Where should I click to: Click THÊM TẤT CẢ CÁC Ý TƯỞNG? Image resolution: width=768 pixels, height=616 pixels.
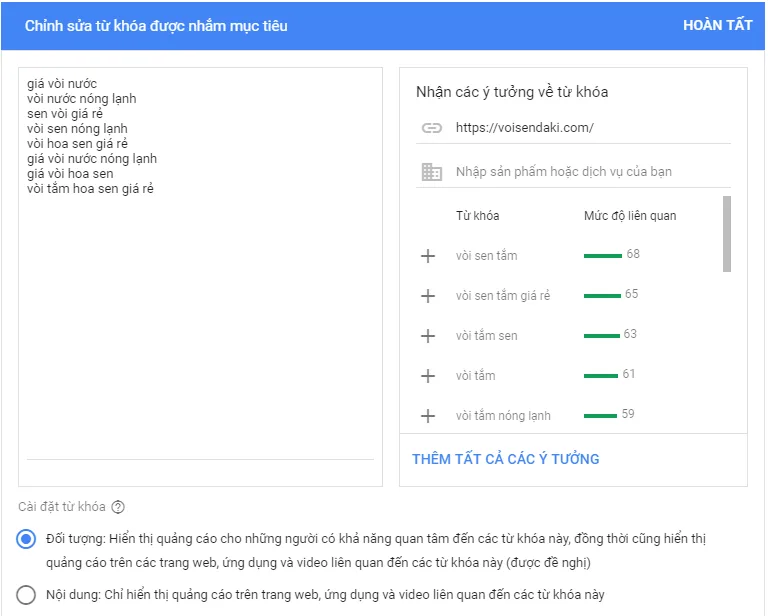[x=505, y=459]
